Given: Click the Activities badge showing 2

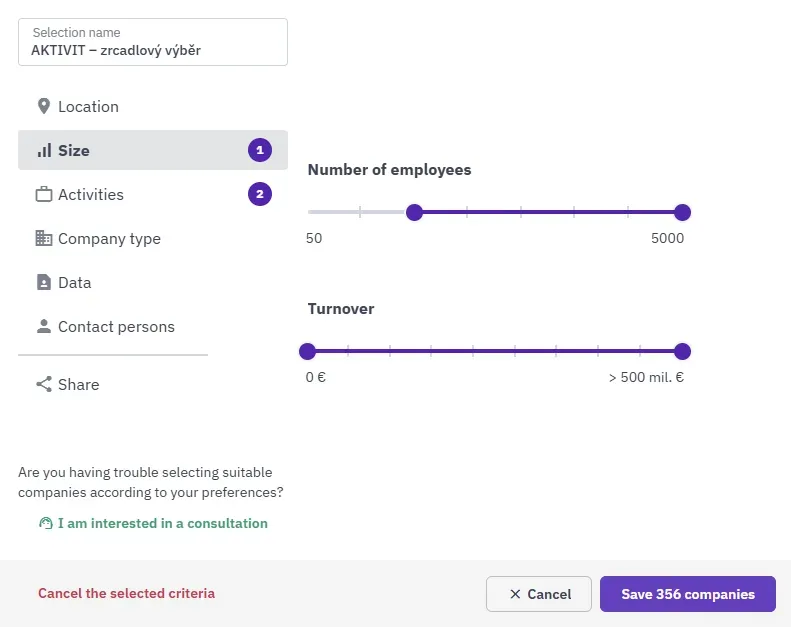Looking at the screenshot, I should 260,194.
